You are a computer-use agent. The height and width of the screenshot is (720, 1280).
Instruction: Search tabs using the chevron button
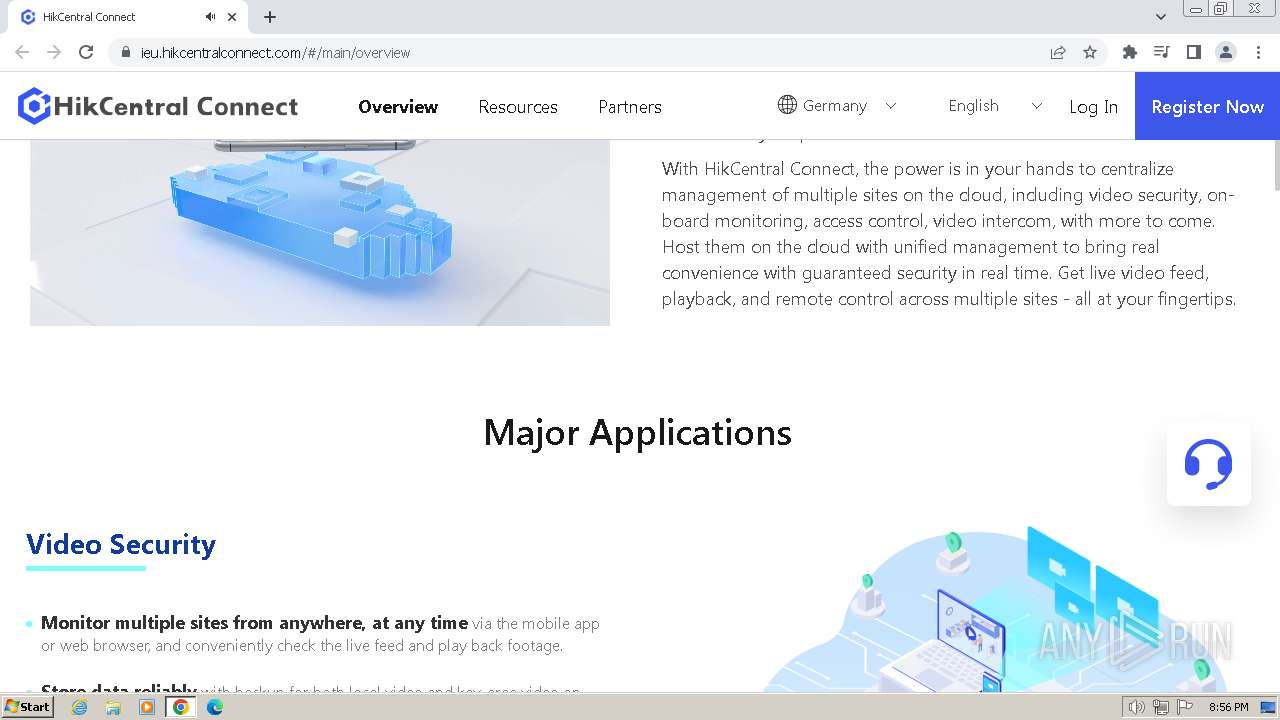pos(1160,17)
